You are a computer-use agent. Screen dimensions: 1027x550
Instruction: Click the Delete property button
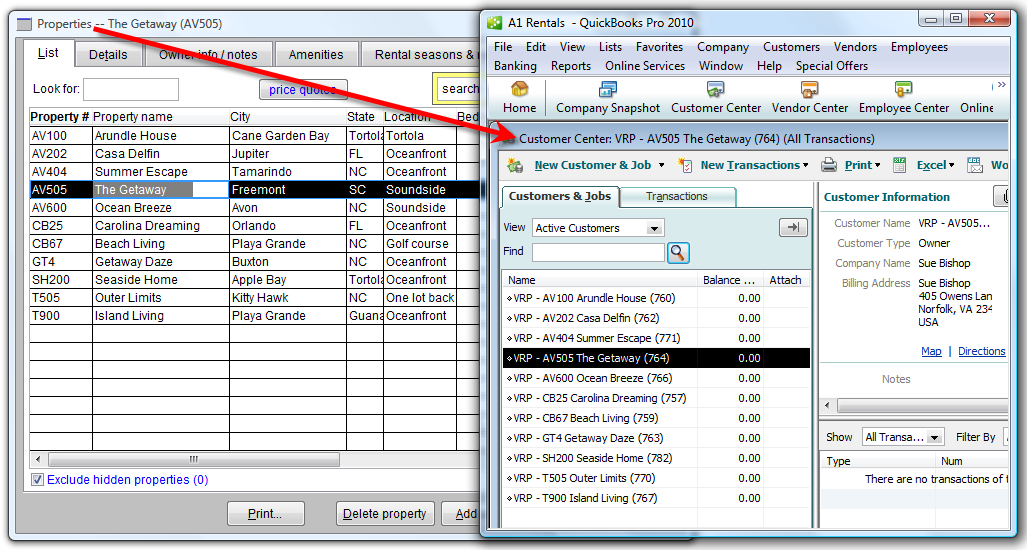tap(384, 514)
